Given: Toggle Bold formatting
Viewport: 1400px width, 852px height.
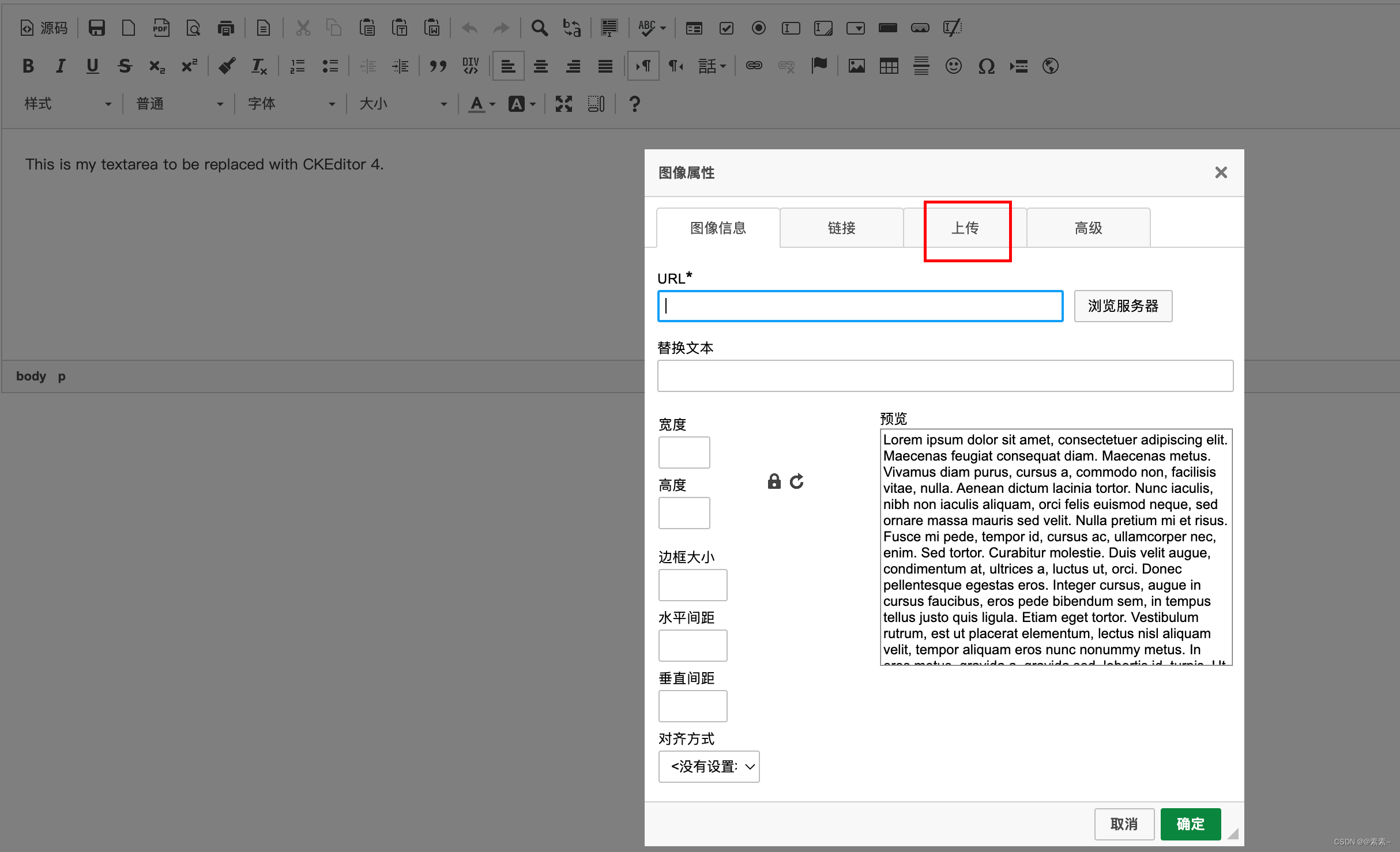Looking at the screenshot, I should (28, 66).
